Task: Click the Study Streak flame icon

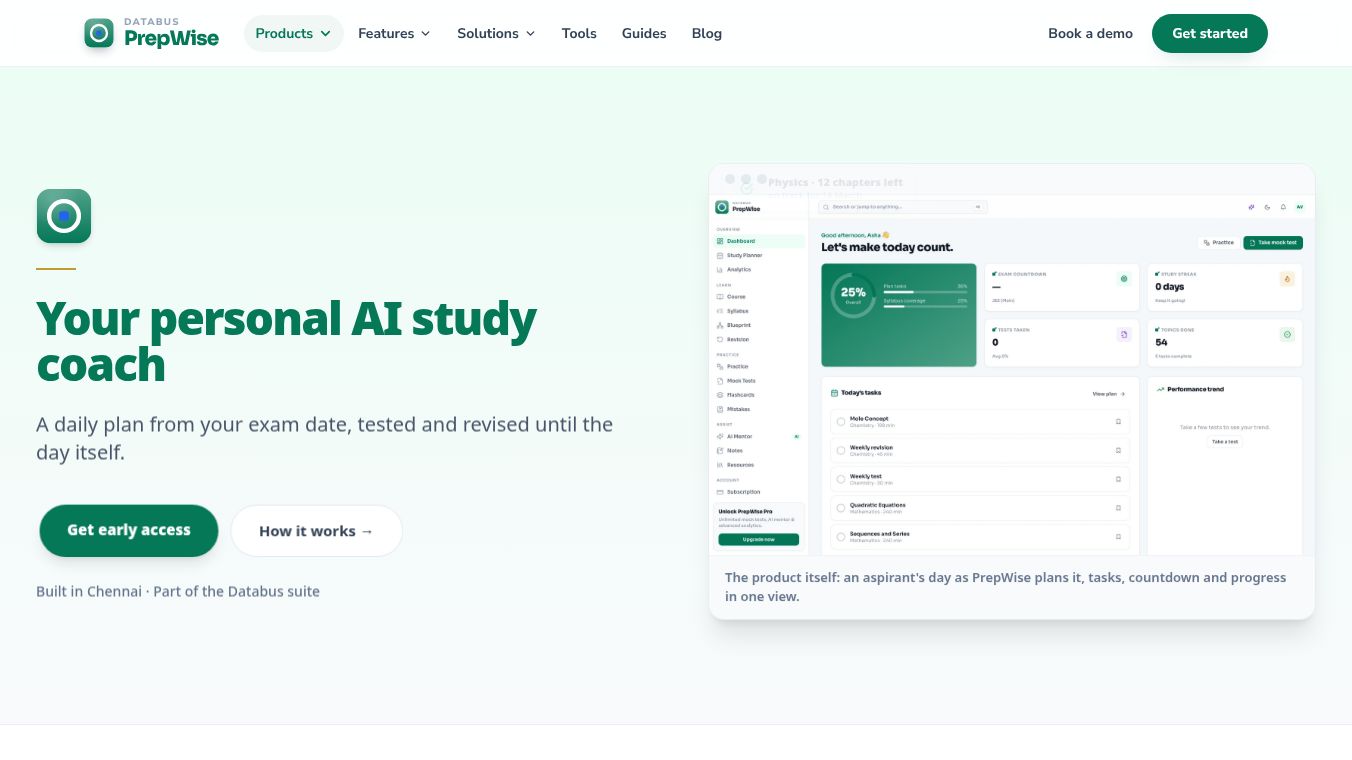Action: click(x=1287, y=279)
